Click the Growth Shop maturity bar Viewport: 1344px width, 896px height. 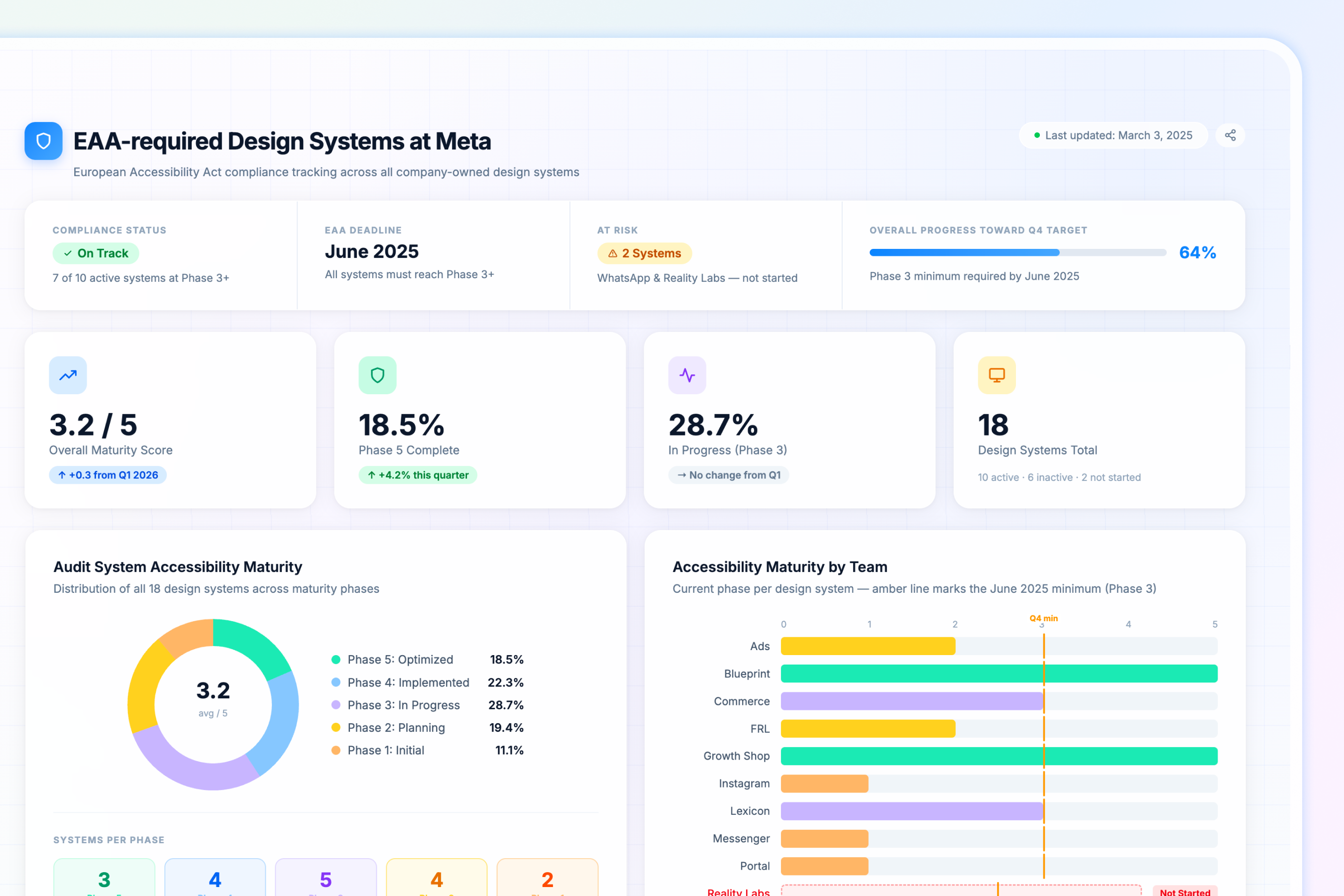pos(999,756)
